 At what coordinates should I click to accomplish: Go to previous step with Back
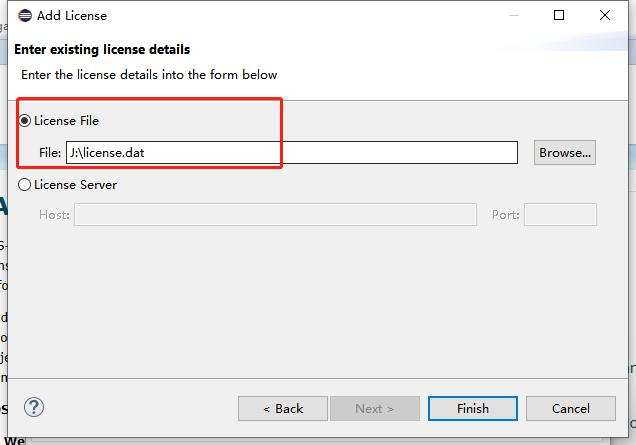click(283, 408)
